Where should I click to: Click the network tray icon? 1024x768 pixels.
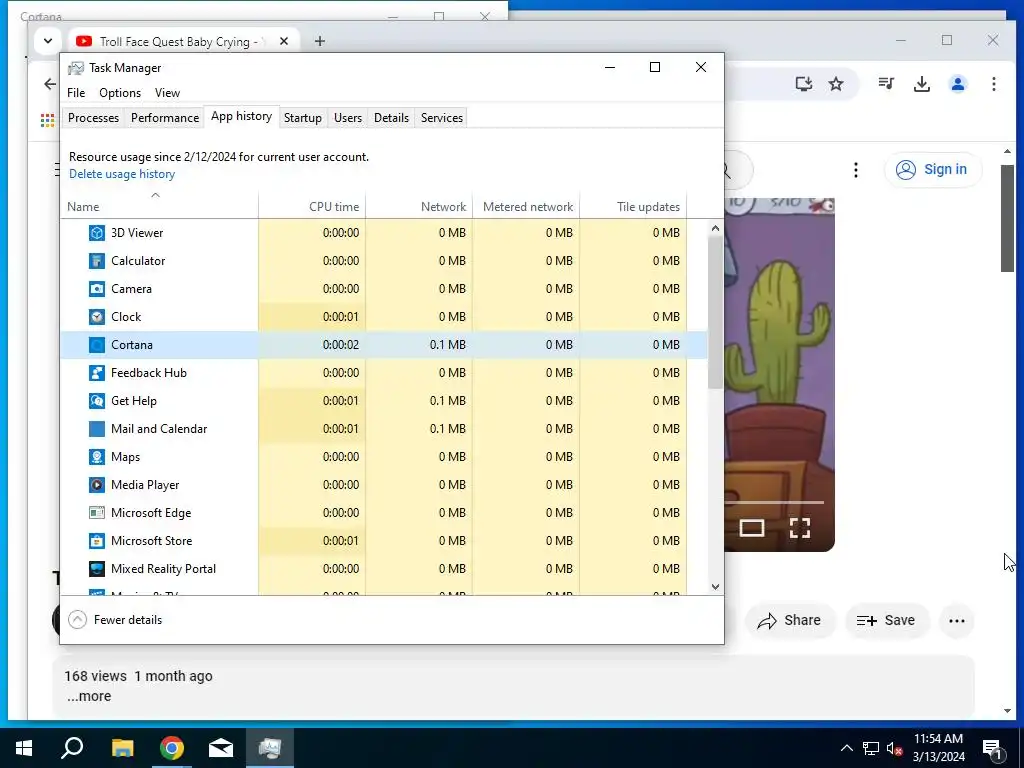point(871,749)
